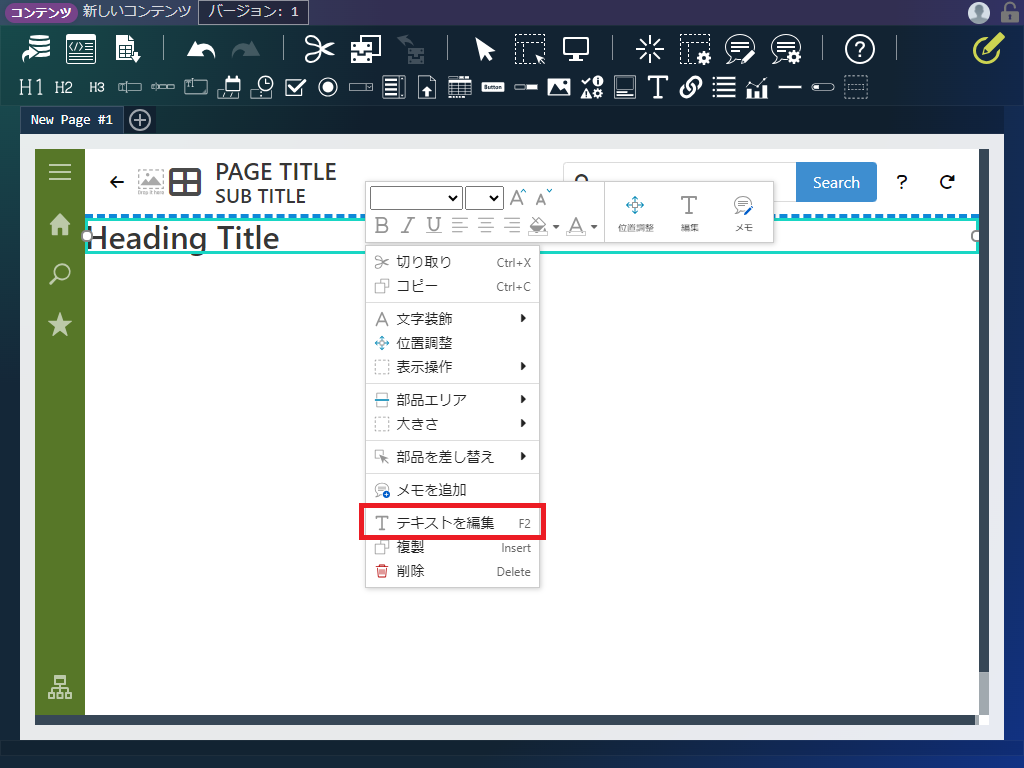
Task: Select コピー from context menu
Action: [453, 286]
